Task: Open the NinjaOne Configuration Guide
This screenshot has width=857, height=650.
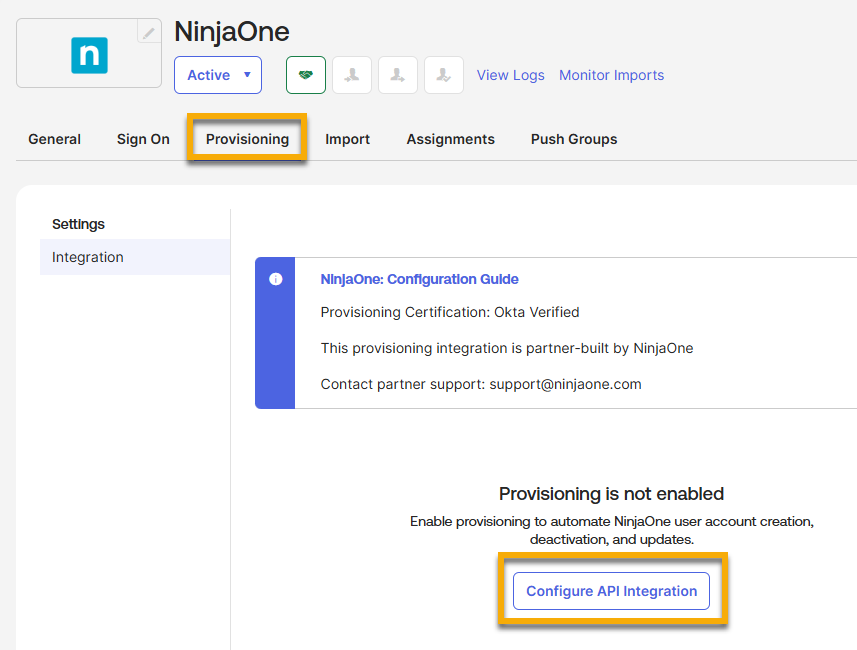Action: click(x=417, y=279)
